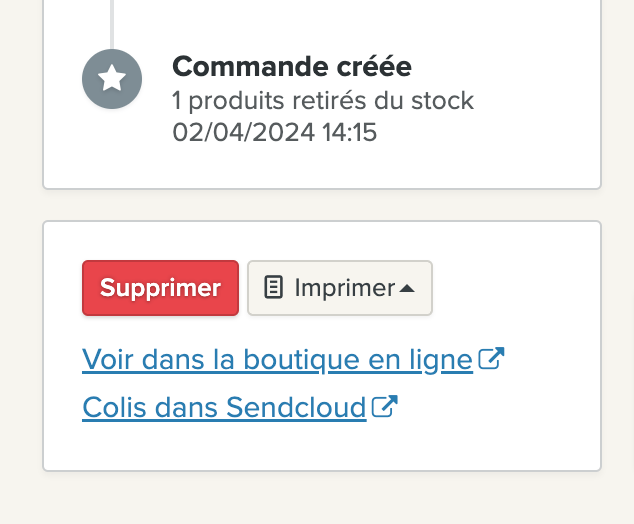Click the red Supprimer button

coord(161,288)
